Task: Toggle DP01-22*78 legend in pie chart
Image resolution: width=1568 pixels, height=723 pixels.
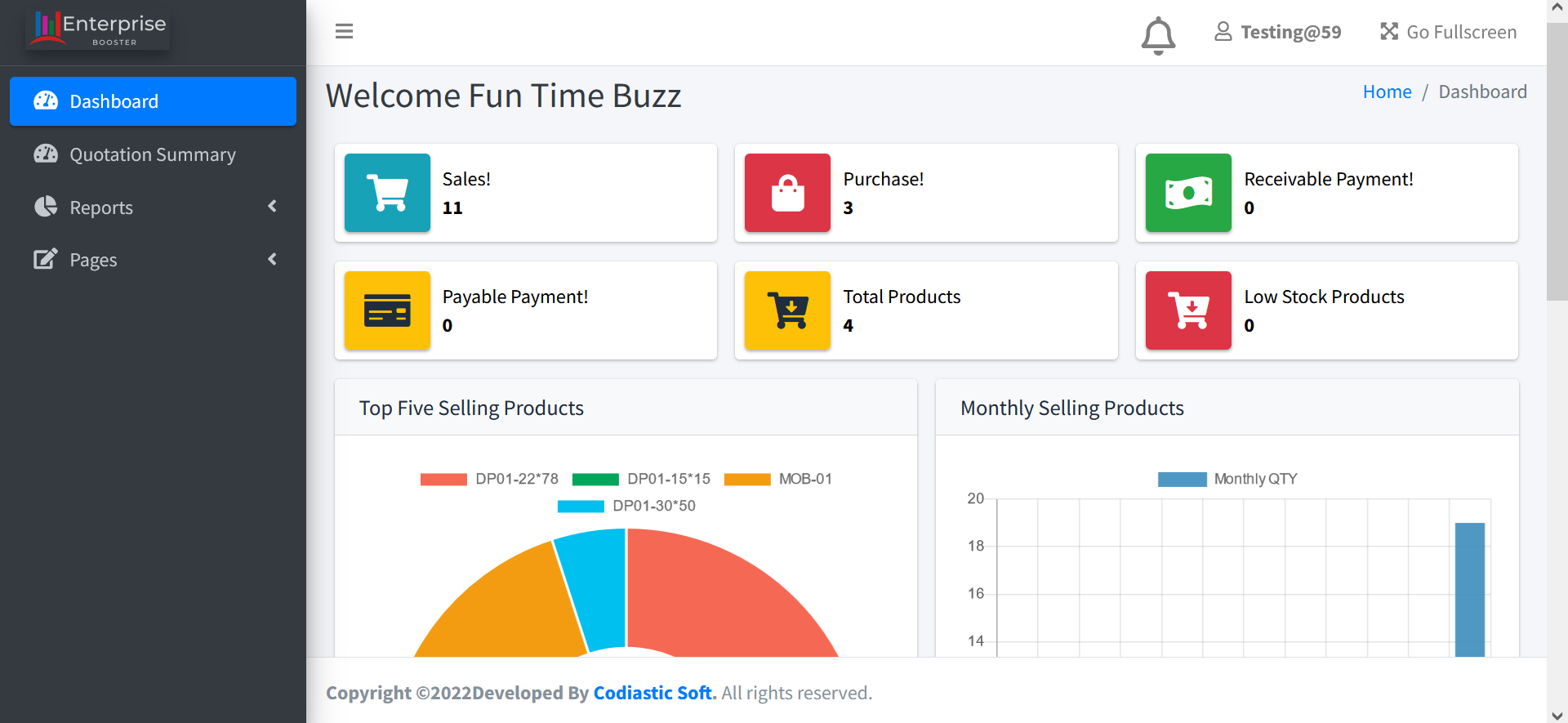Action: [x=490, y=479]
